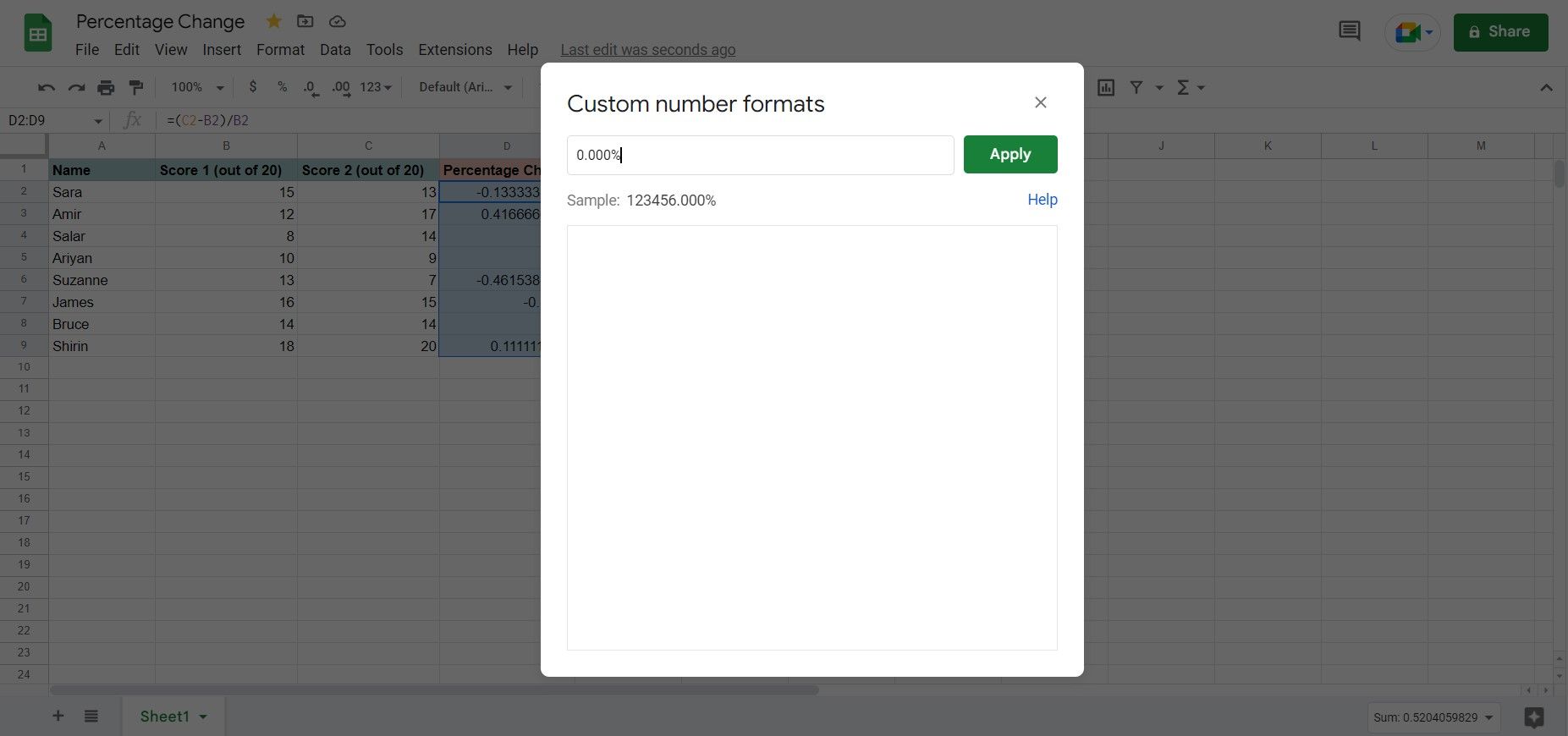Click the Redo icon
Screen dimensions: 1568x736
click(76, 87)
